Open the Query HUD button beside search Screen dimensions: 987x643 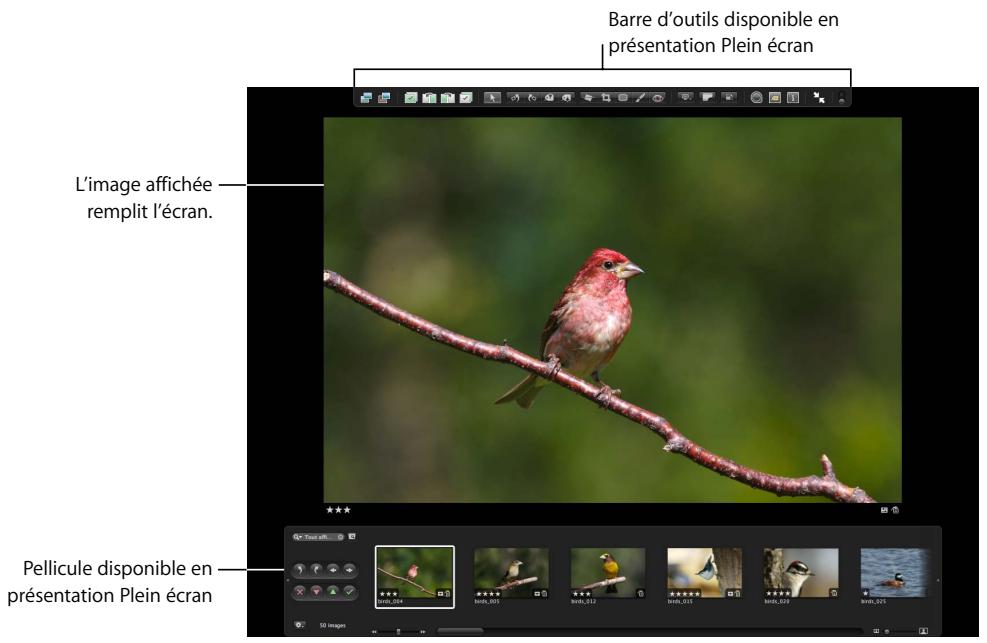[x=352, y=537]
